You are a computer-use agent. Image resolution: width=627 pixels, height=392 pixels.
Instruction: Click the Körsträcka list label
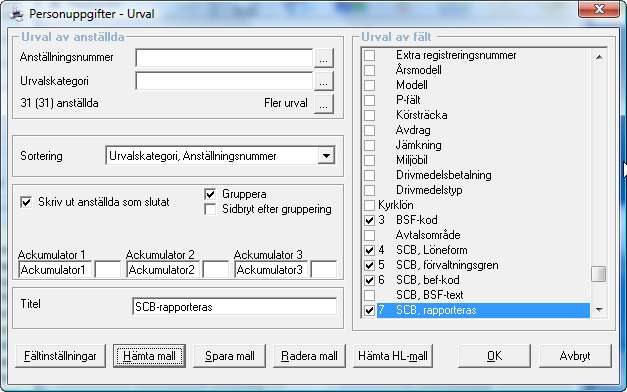pos(421,115)
